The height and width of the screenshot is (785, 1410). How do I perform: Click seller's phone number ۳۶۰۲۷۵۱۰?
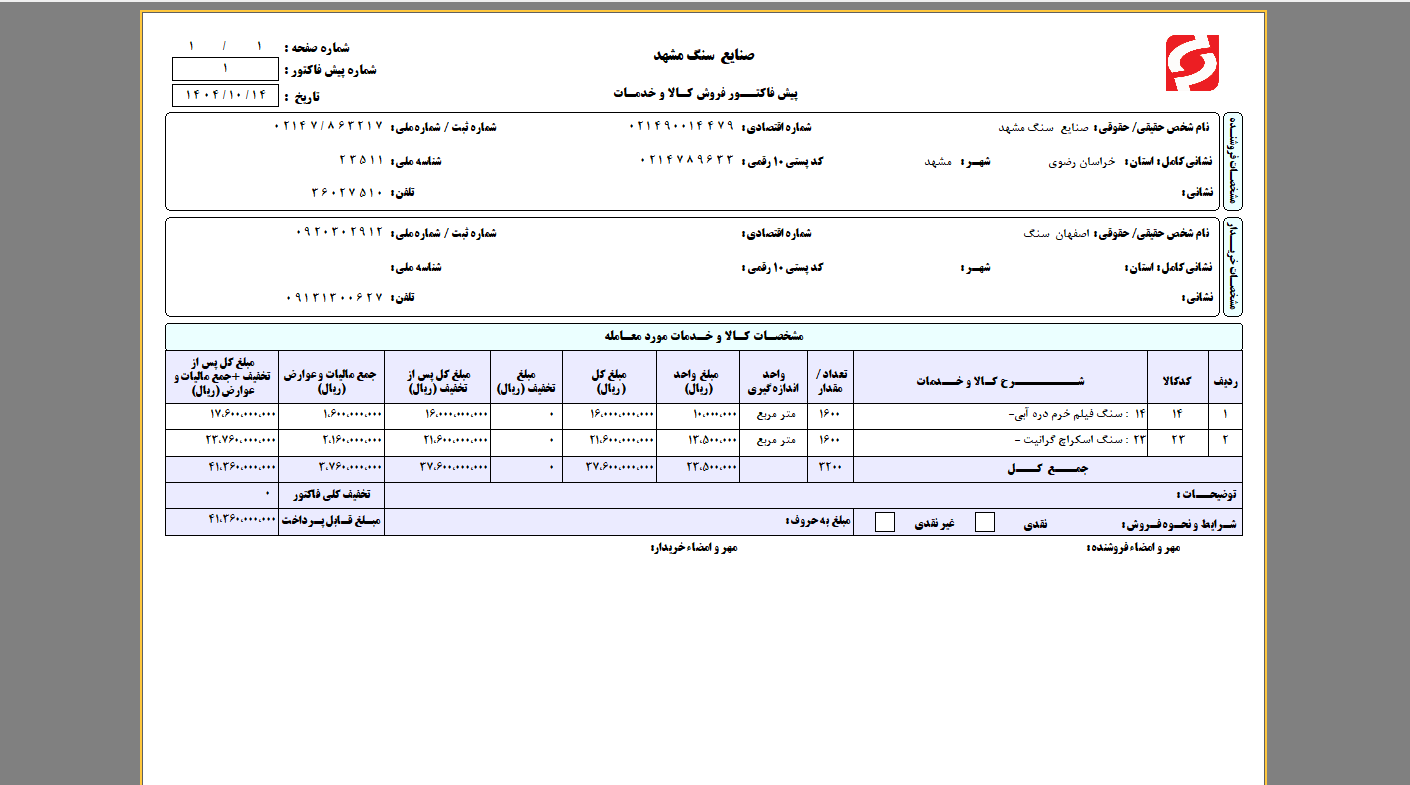pos(348,192)
